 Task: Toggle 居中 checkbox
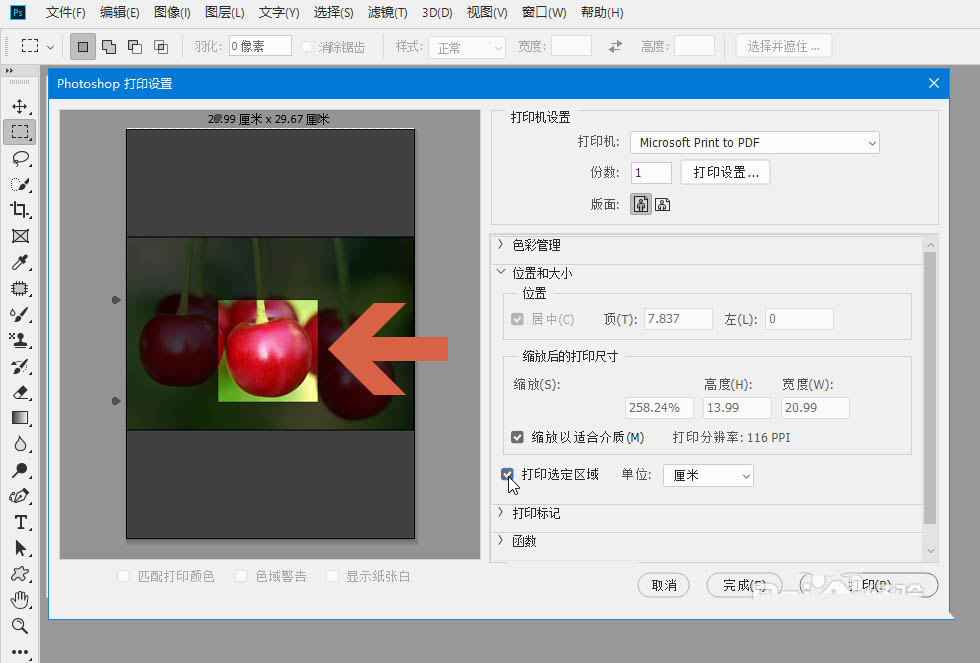(517, 319)
